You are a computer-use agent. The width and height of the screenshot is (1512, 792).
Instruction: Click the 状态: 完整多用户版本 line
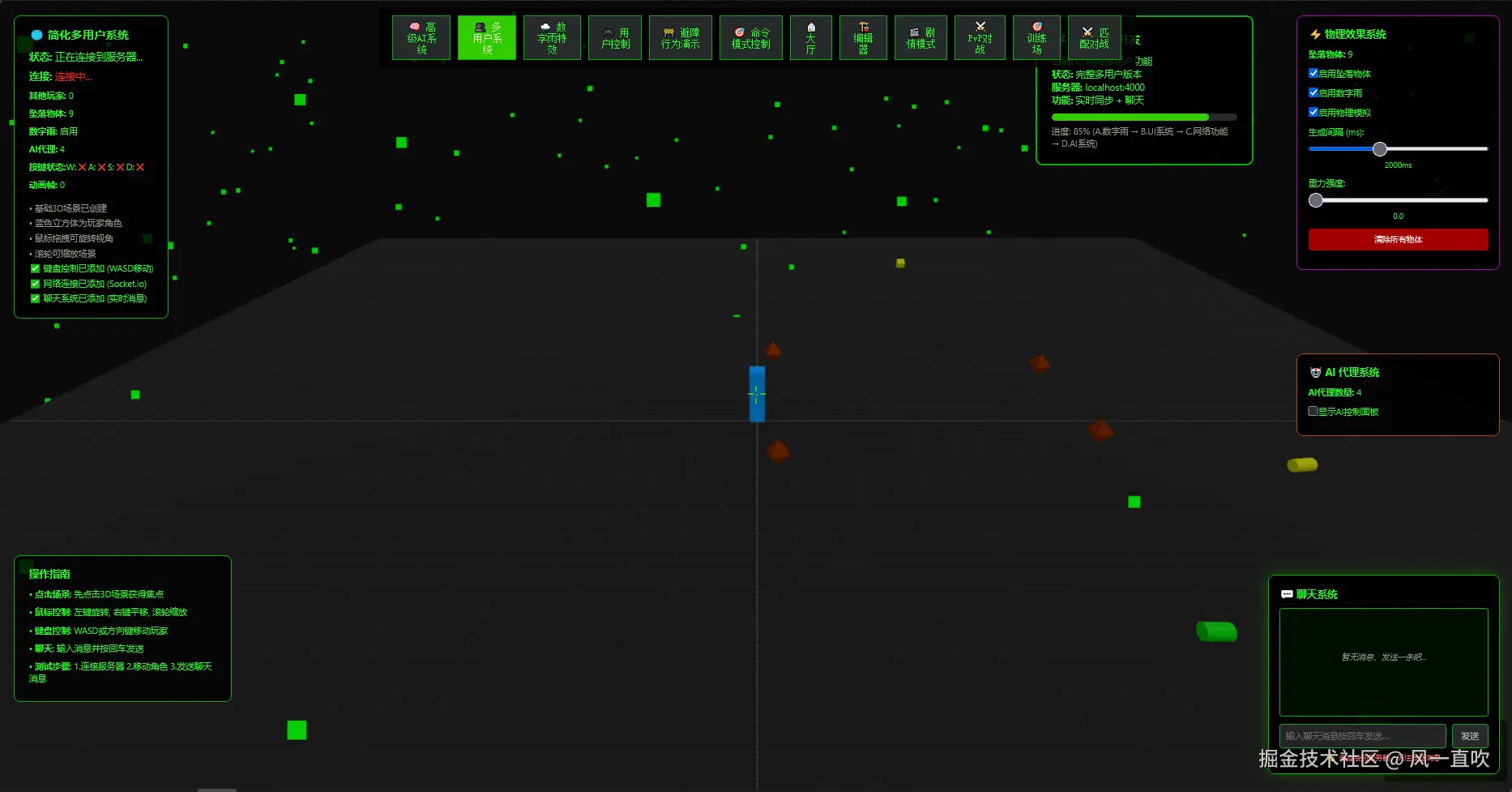pos(1096,75)
